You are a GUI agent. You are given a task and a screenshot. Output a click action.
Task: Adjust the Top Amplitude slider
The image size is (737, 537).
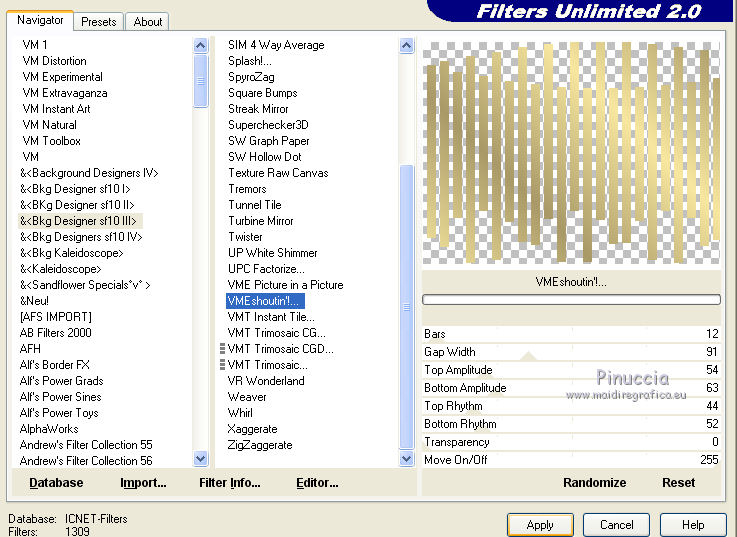click(571, 370)
